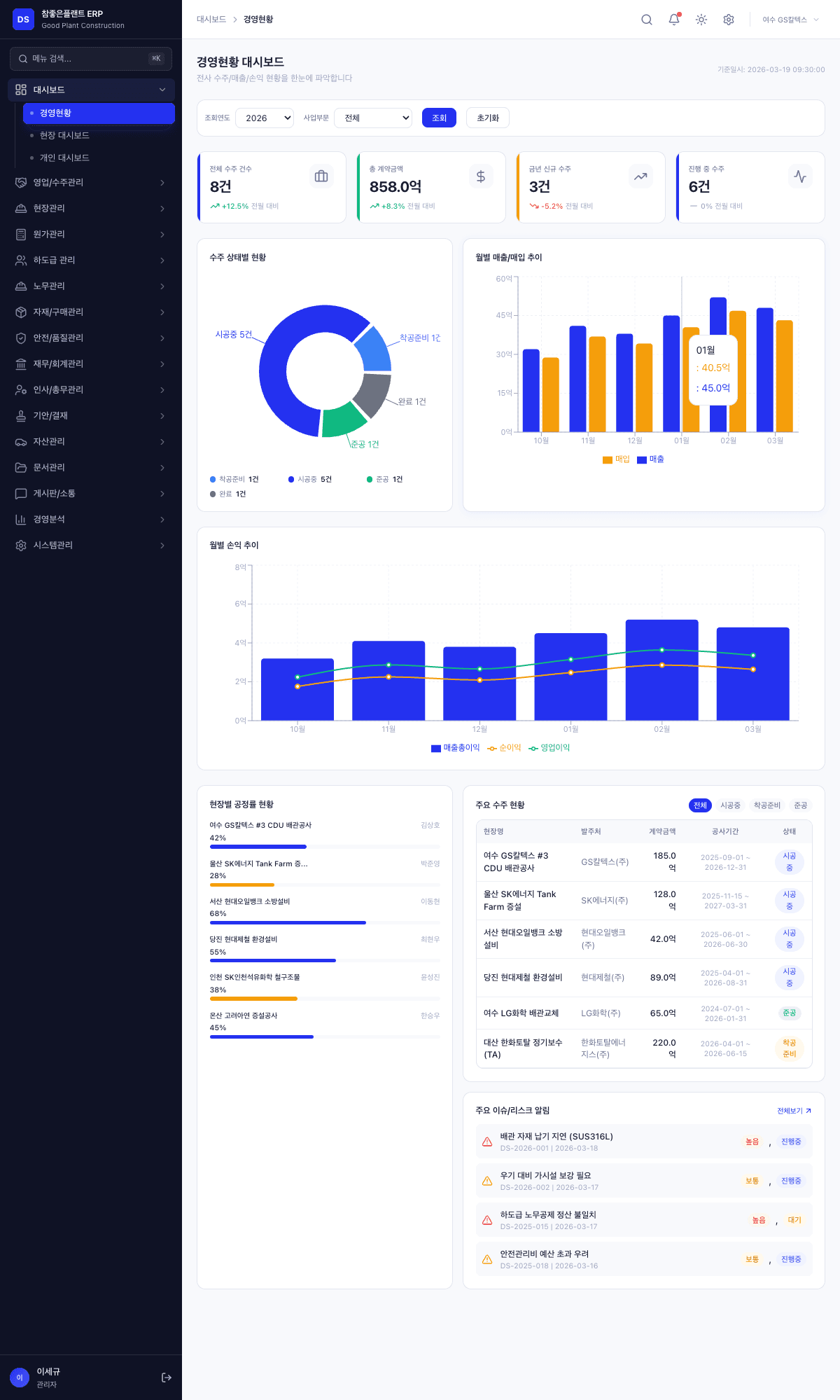This screenshot has width=840, height=1400.
Task: Click warning icon for 배관 자재 납기 지연
Action: [x=487, y=1142]
